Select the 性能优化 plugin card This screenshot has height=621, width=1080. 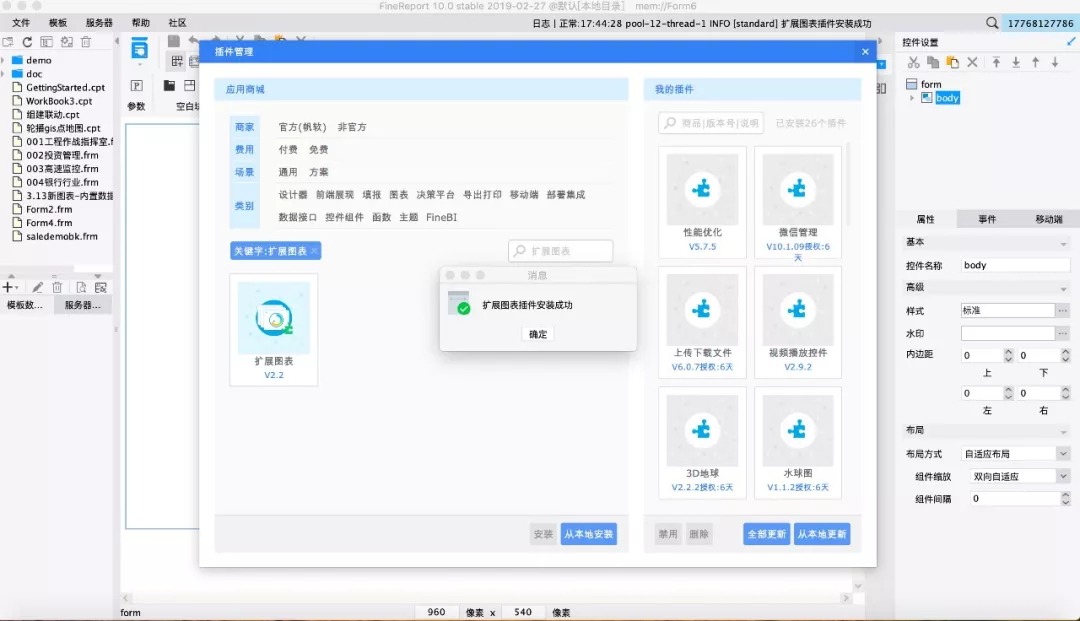[702, 202]
